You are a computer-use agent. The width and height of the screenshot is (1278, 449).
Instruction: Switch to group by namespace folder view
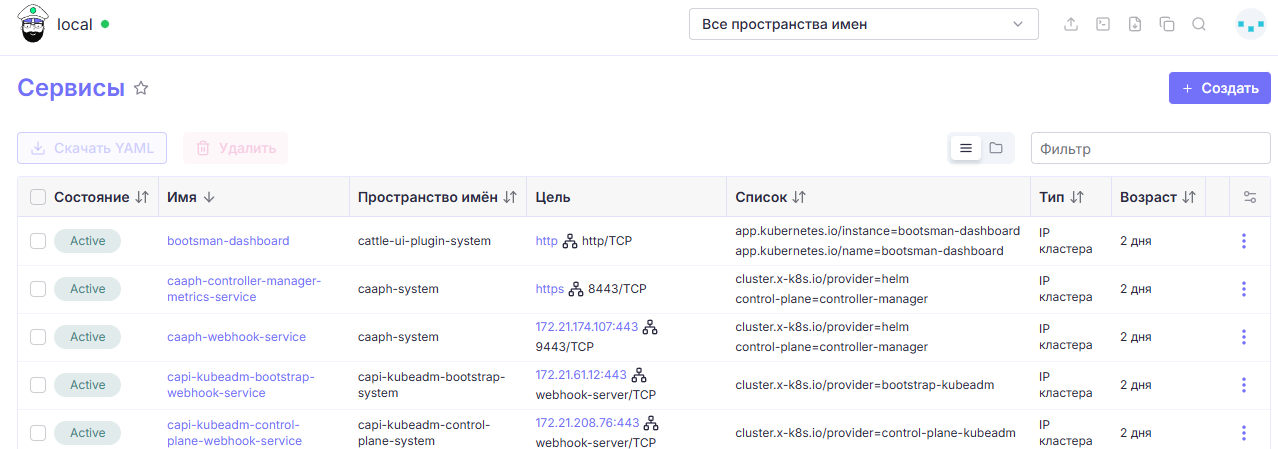996,148
